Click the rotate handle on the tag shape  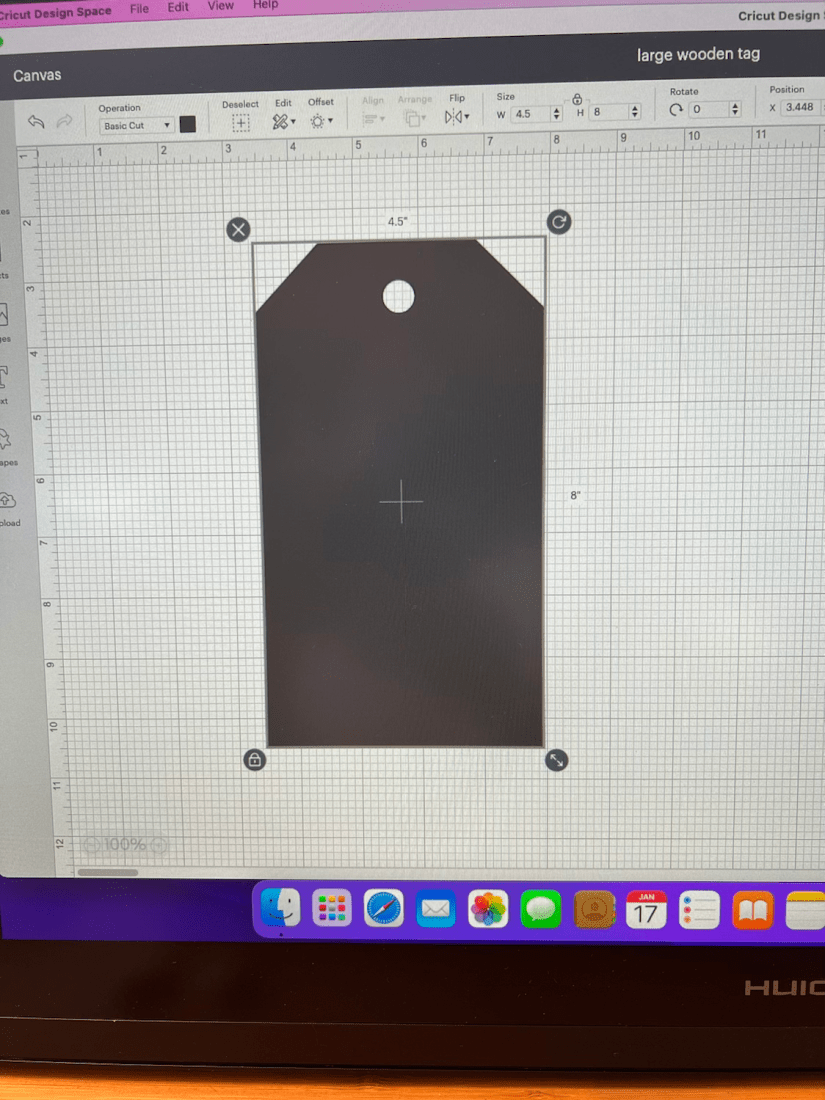(559, 222)
